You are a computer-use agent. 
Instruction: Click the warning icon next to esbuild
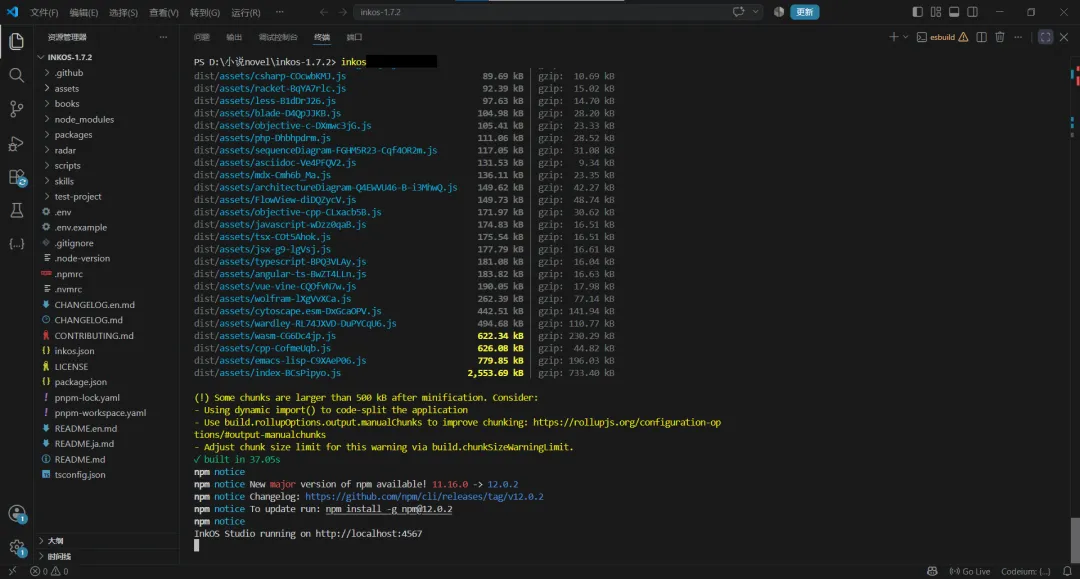[964, 37]
